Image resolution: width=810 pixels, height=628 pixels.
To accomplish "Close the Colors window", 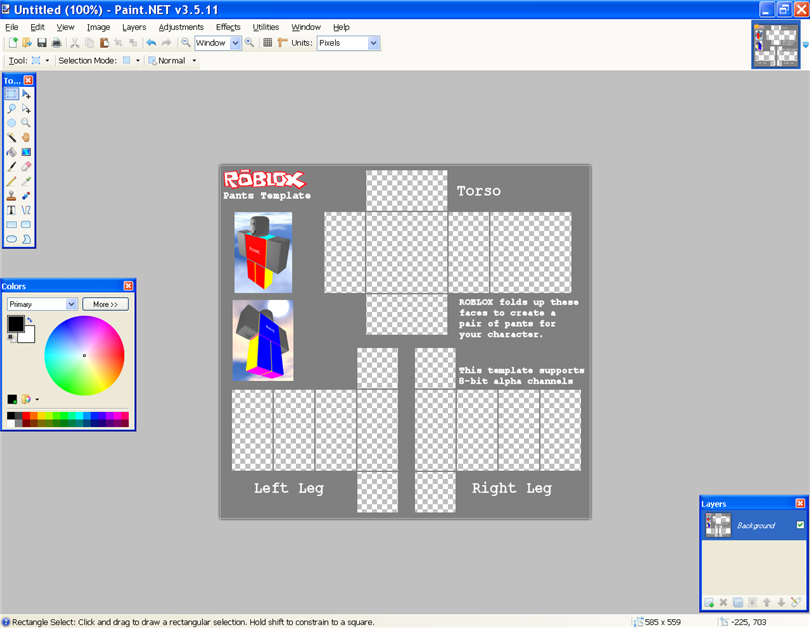I will point(128,286).
